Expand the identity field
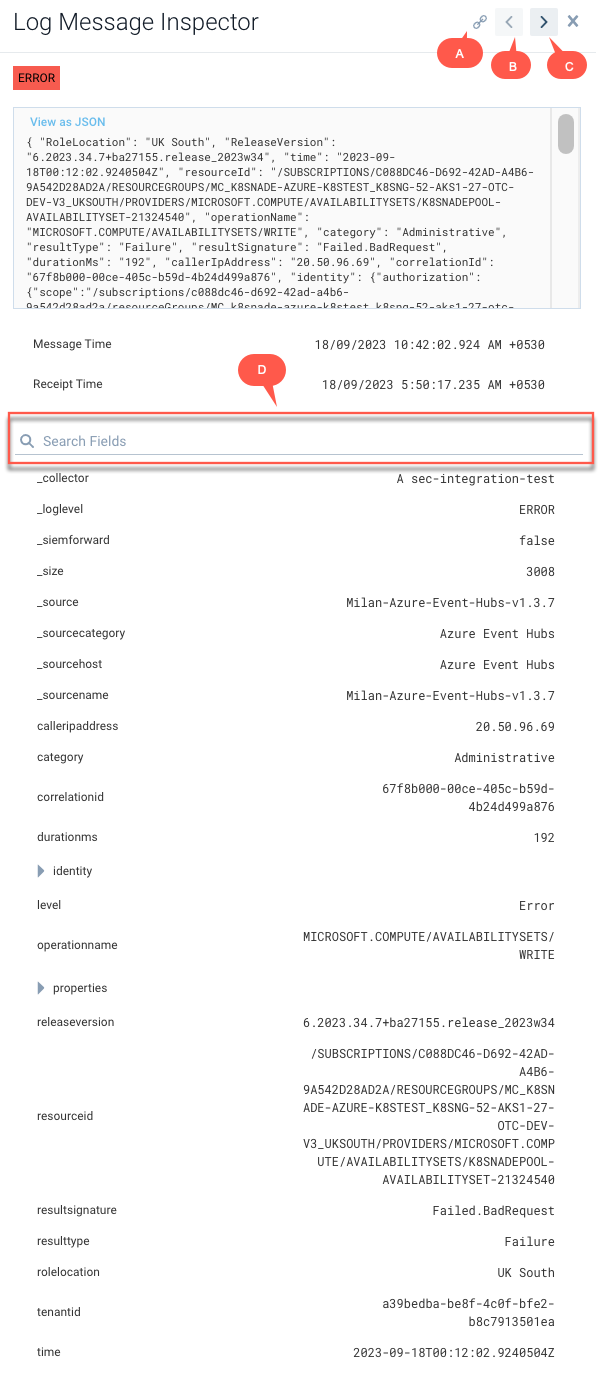 pos(41,871)
